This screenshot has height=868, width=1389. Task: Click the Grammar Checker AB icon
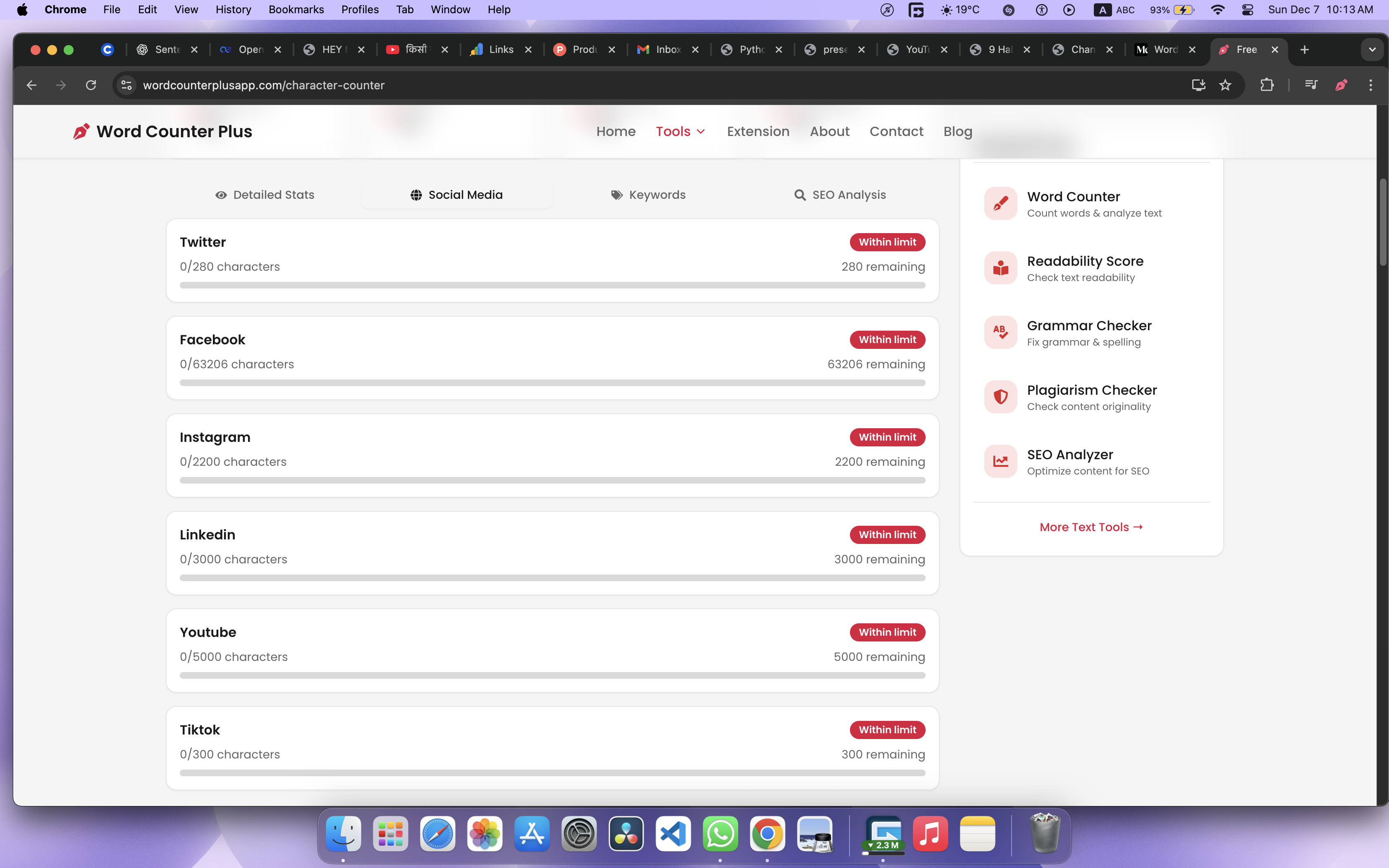[x=1000, y=333]
